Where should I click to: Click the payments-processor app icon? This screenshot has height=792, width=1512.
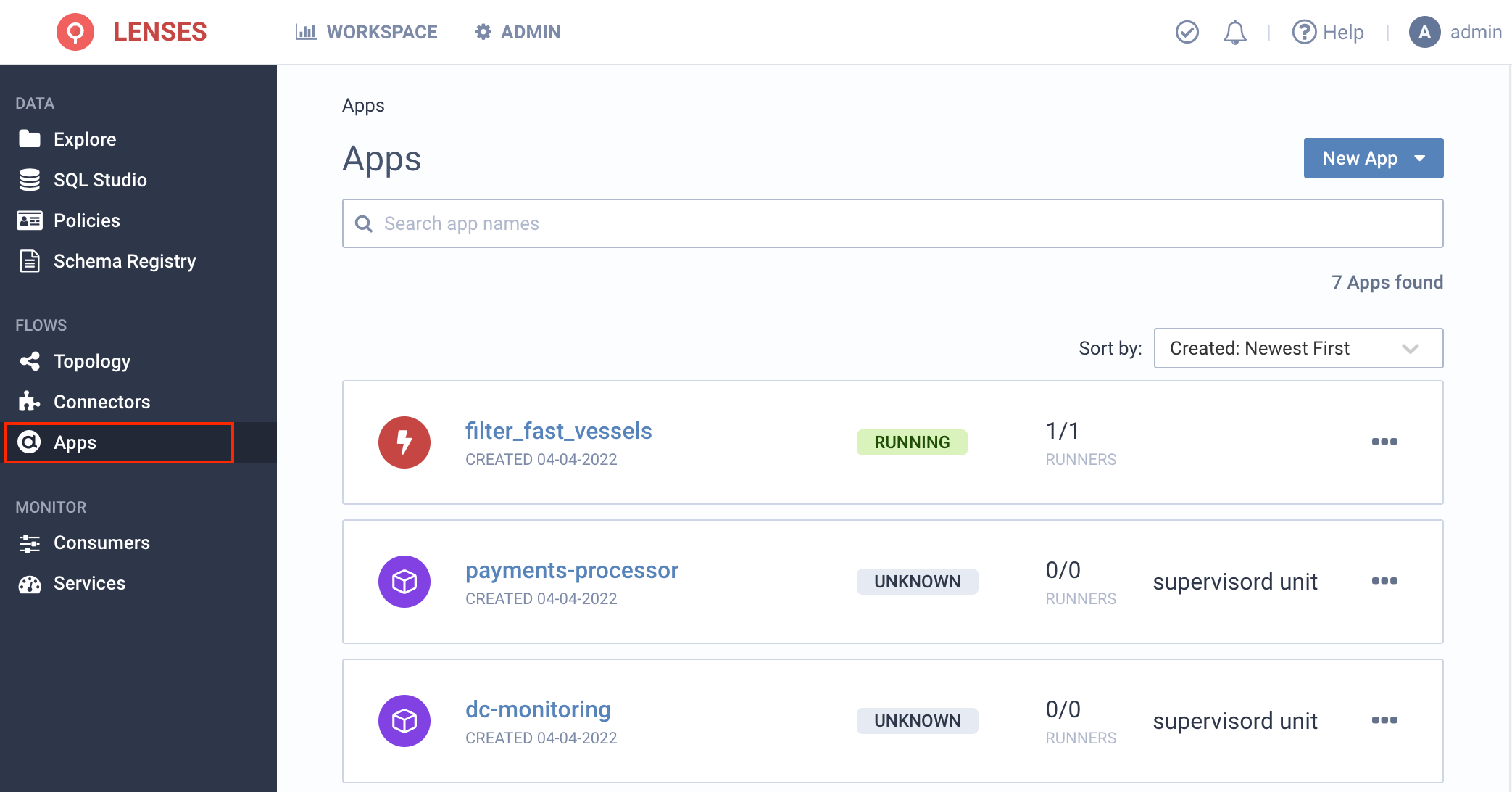tap(405, 581)
